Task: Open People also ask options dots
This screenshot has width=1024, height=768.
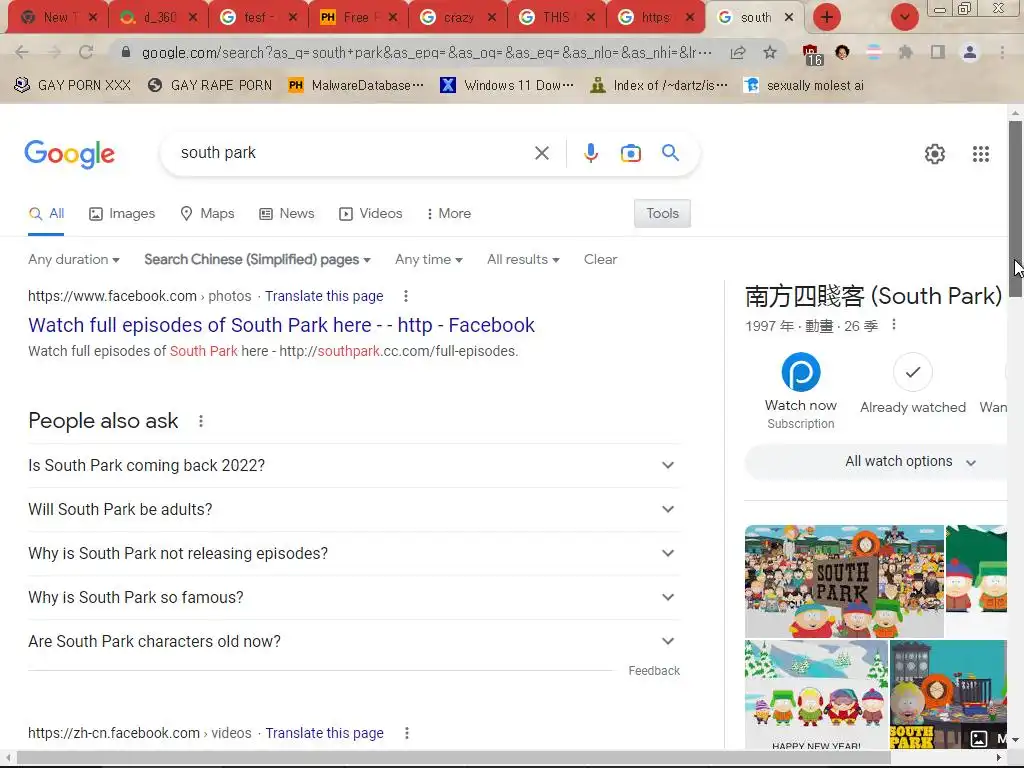Action: click(200, 421)
